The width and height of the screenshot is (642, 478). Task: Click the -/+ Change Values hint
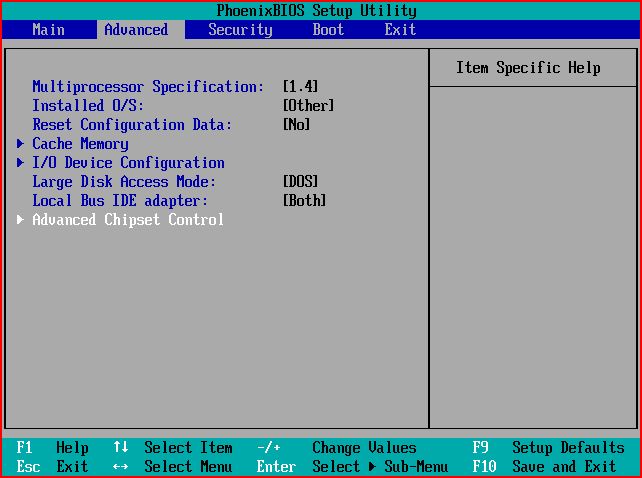coord(336,447)
